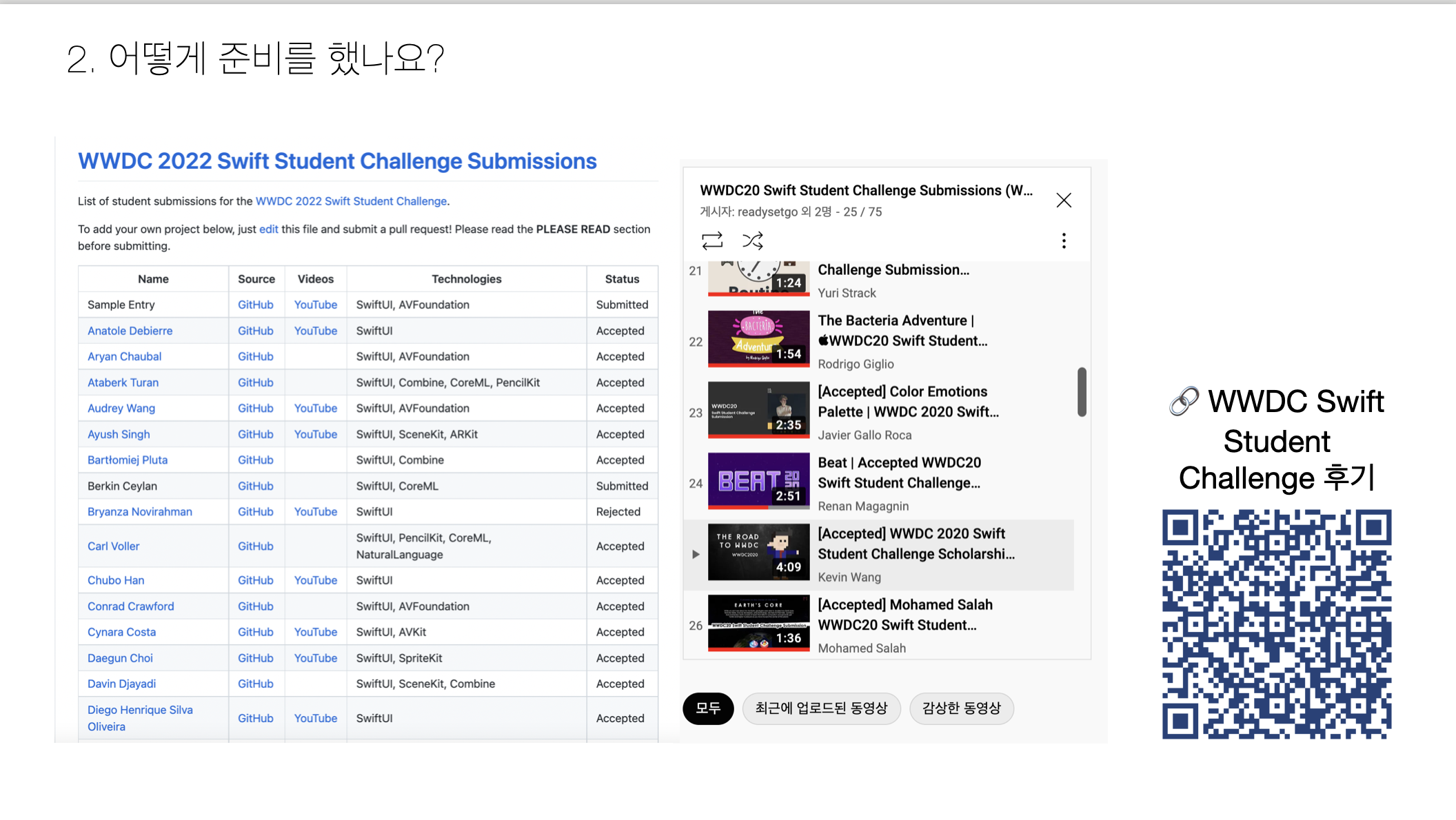1456x820 pixels.
Task: Select the 감상한 동영상 filter chip
Action: pos(961,708)
